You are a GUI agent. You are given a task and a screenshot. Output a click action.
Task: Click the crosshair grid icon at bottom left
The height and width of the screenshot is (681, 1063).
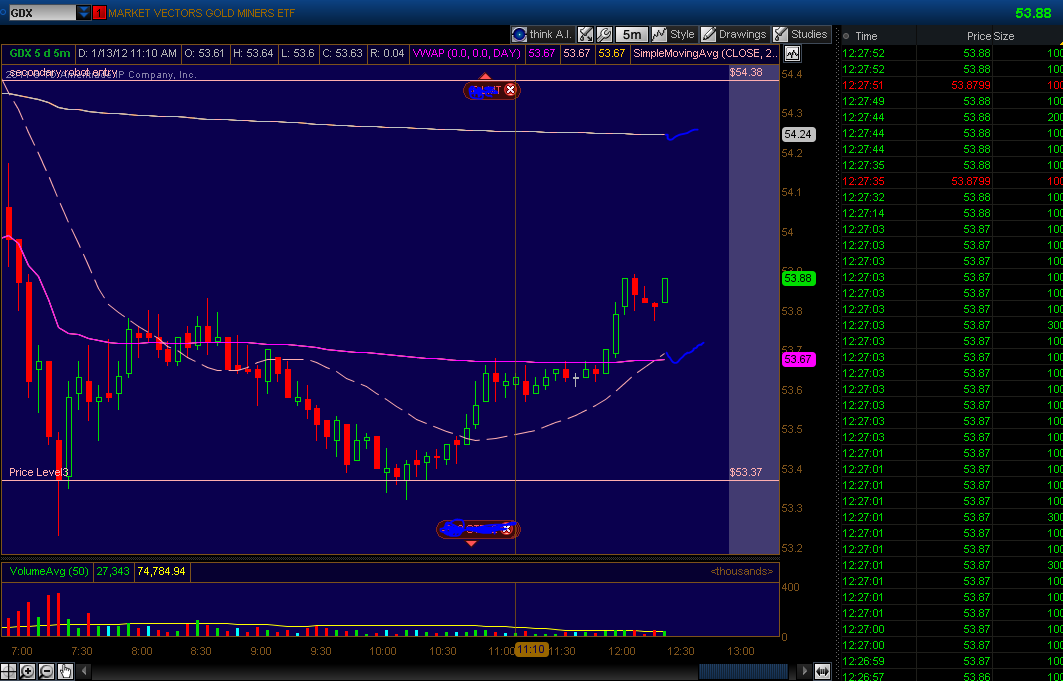tap(9, 672)
